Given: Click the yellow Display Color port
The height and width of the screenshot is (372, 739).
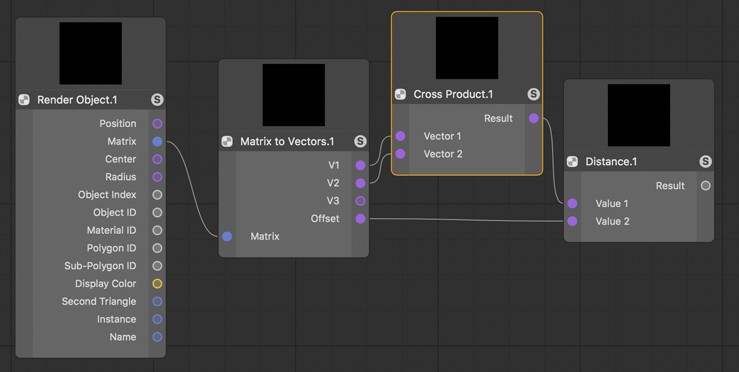Looking at the screenshot, I should [157, 284].
